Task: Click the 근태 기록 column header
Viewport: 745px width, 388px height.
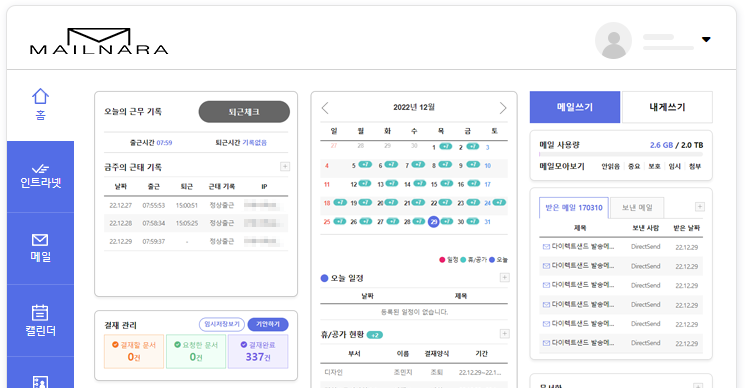Action: point(221,187)
